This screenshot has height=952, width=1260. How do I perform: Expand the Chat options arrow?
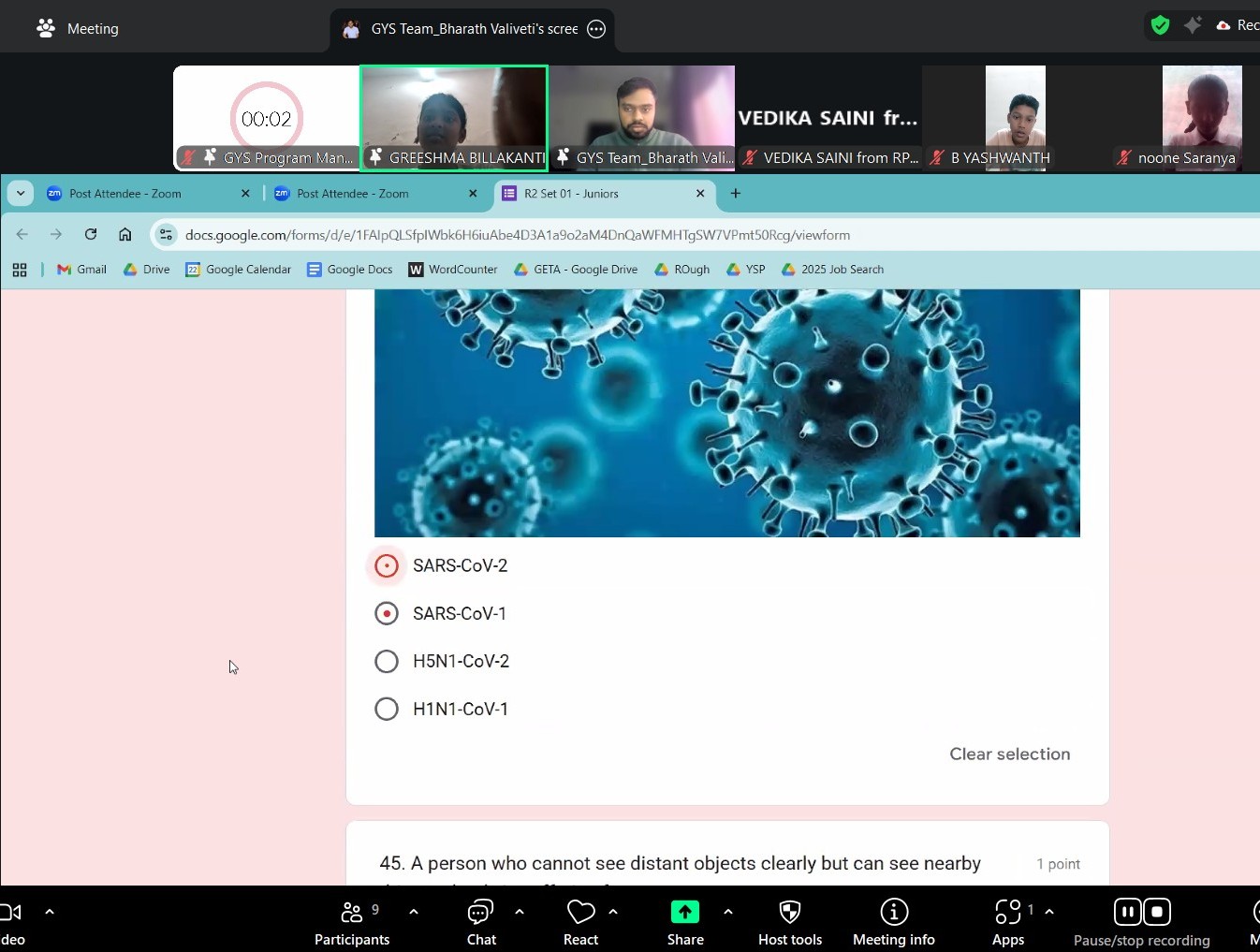[520, 911]
